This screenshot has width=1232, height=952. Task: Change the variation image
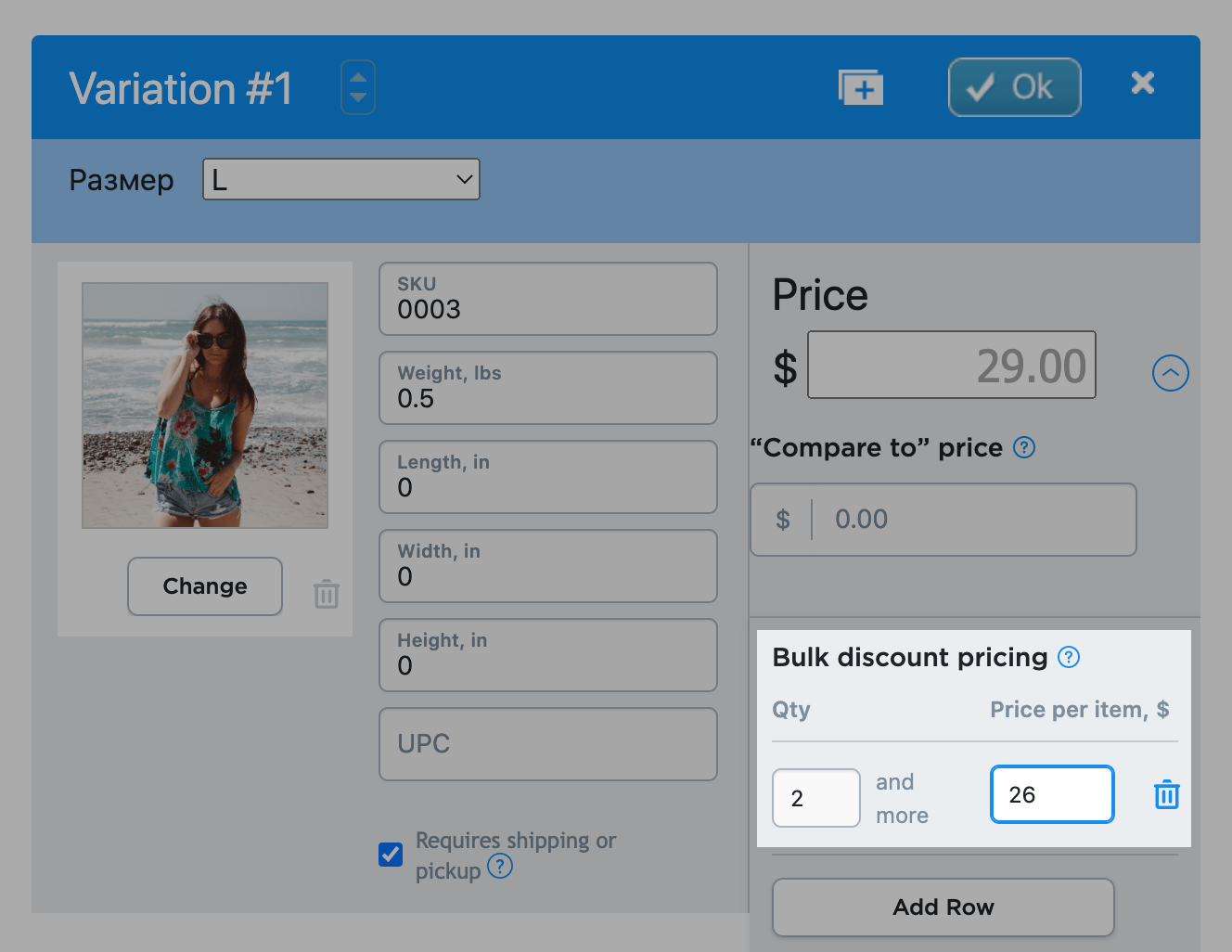click(204, 585)
